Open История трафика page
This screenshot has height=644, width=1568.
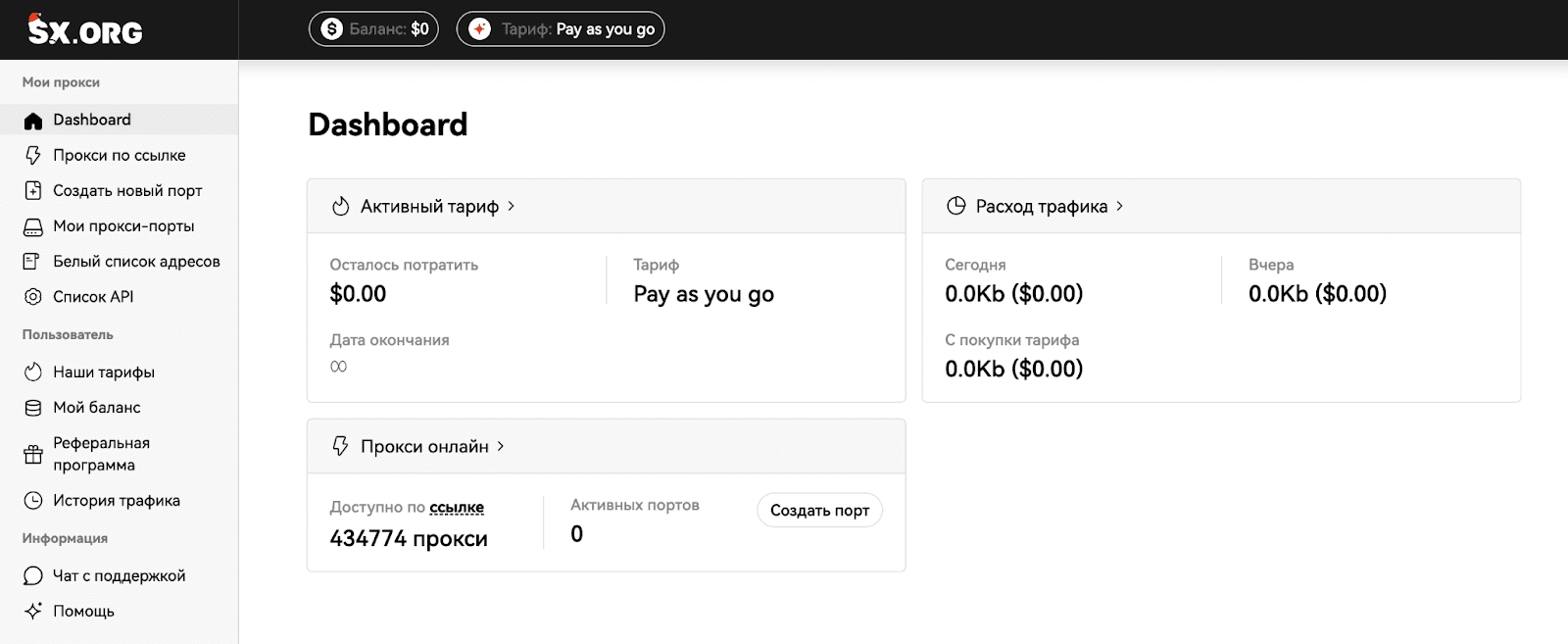119,501
